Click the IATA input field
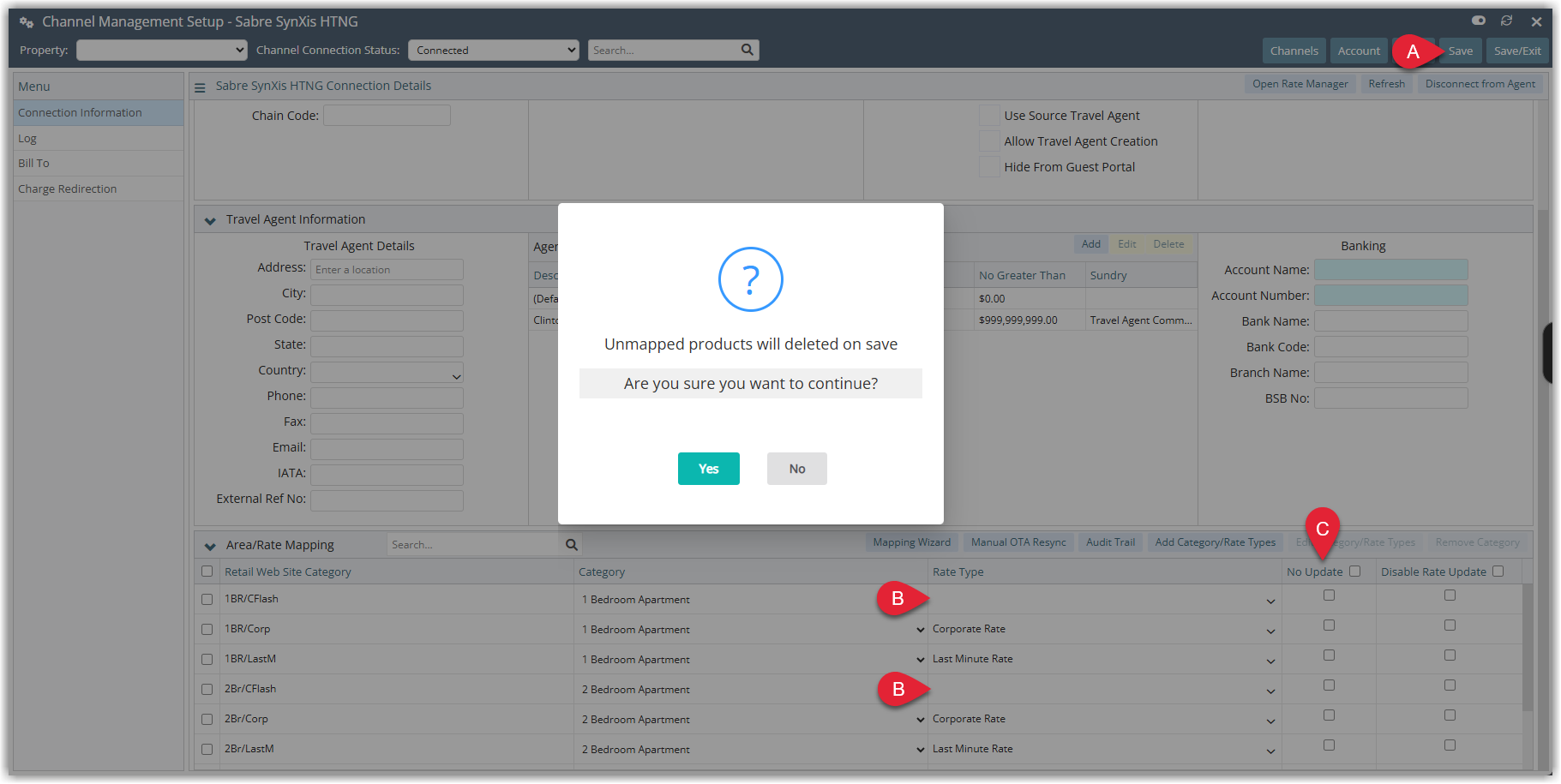This screenshot has height=784, width=1561. [387, 475]
